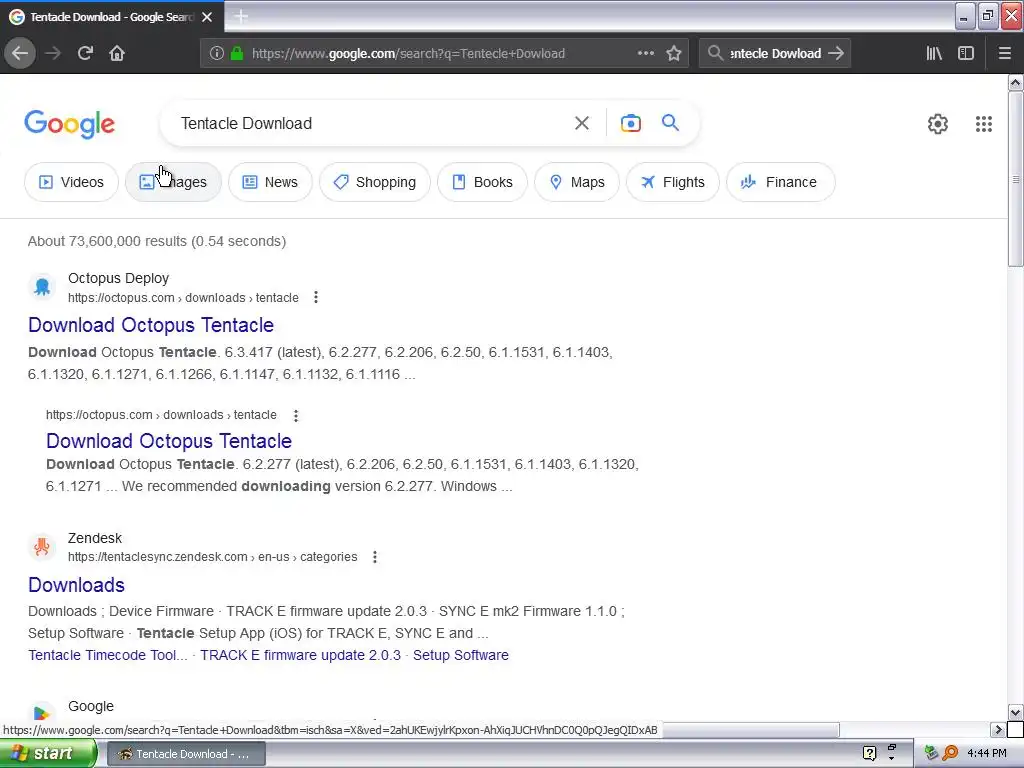
Task: Toggle the browser sidebar view
Action: 966,53
